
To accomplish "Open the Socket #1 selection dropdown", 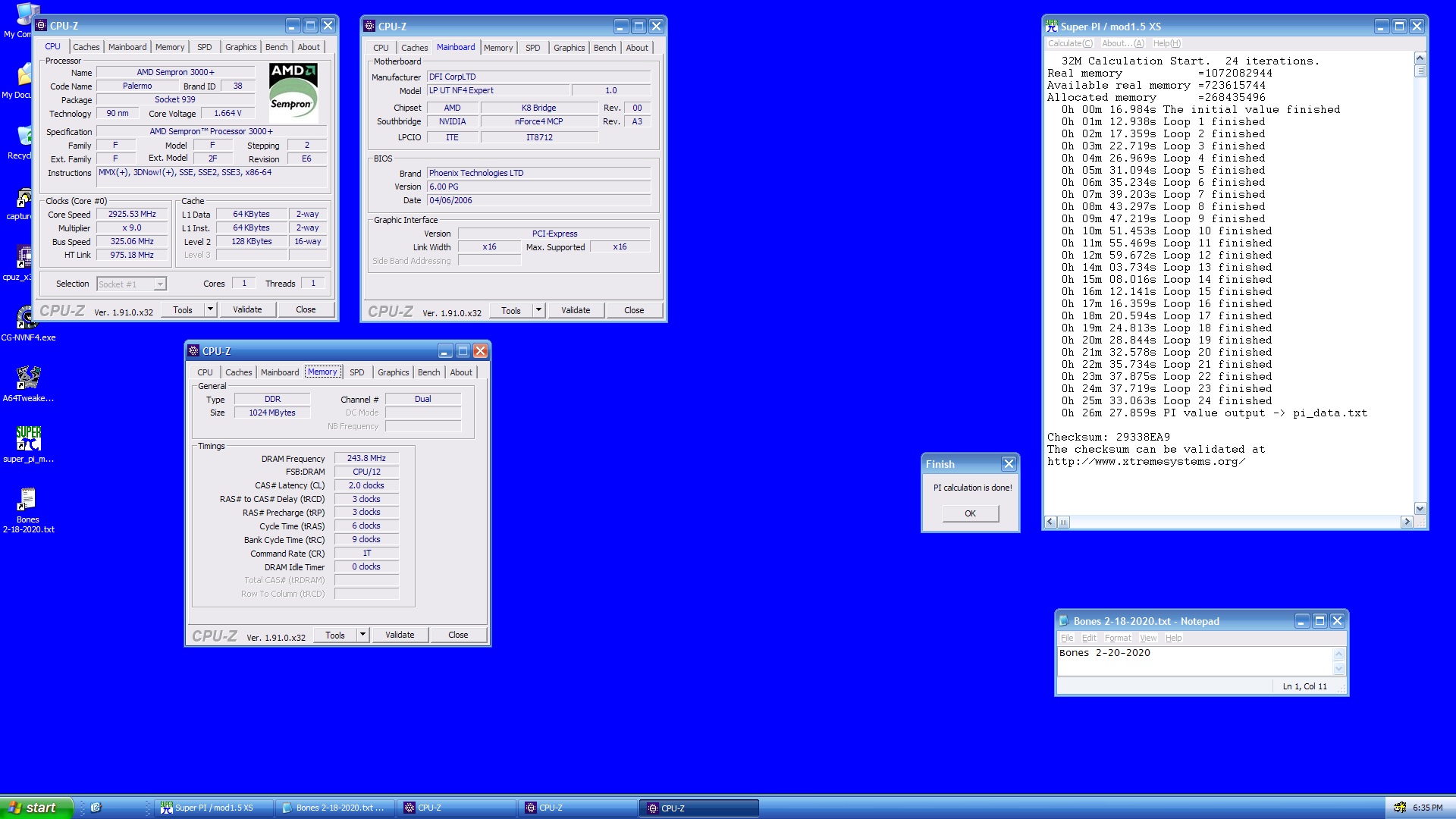I will [x=160, y=284].
